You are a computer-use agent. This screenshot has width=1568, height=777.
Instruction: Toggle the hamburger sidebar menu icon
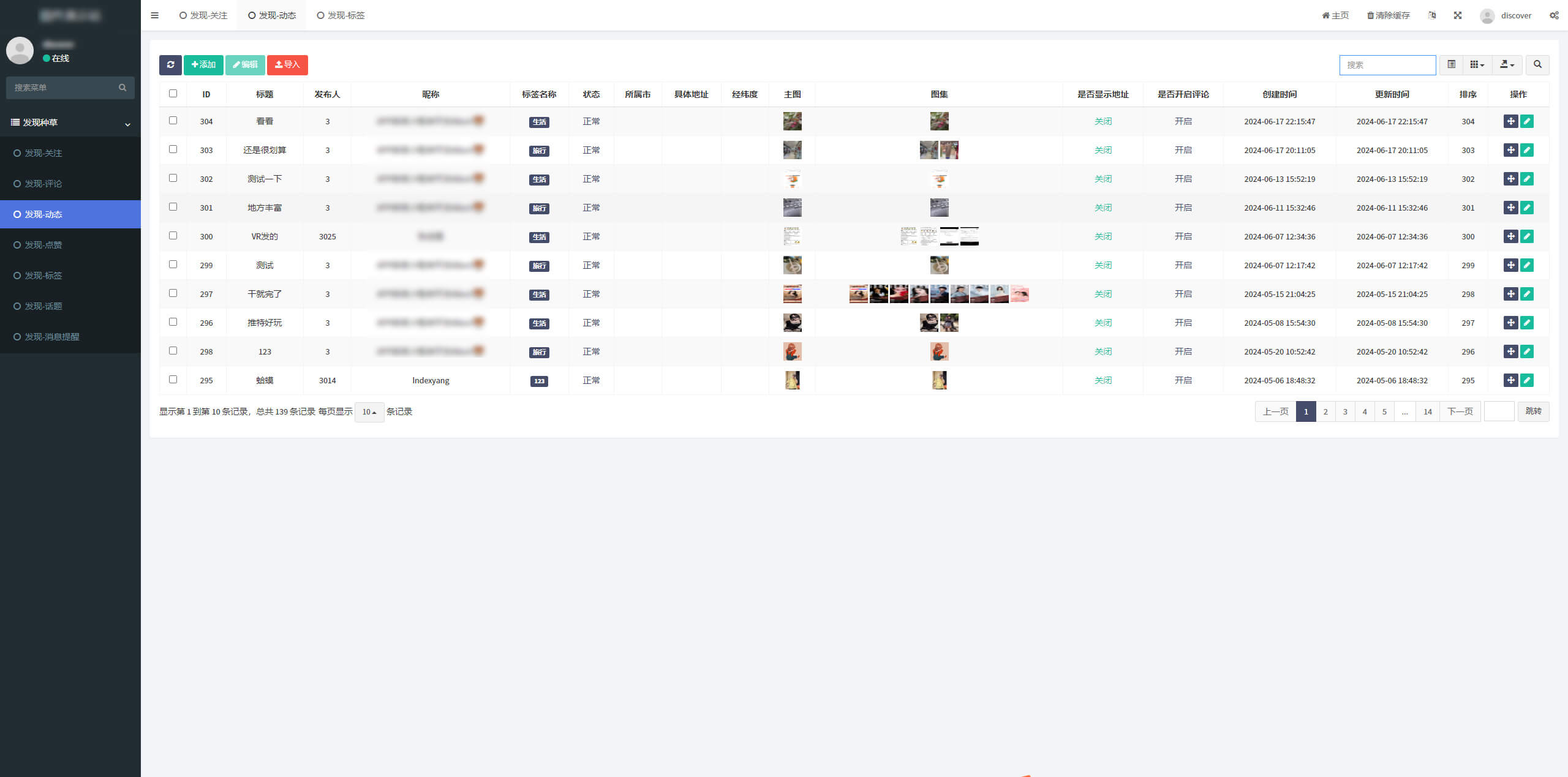[154, 15]
